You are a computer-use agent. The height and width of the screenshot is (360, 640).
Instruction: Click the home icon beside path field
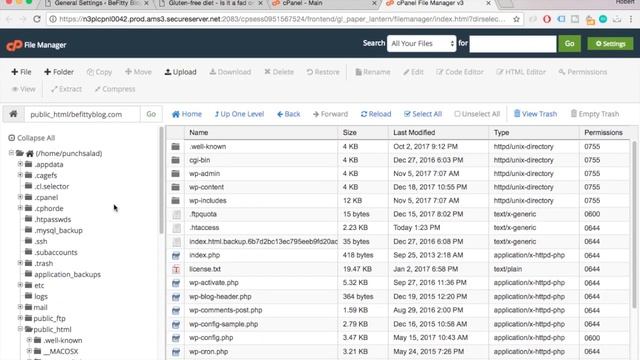[x=13, y=114]
